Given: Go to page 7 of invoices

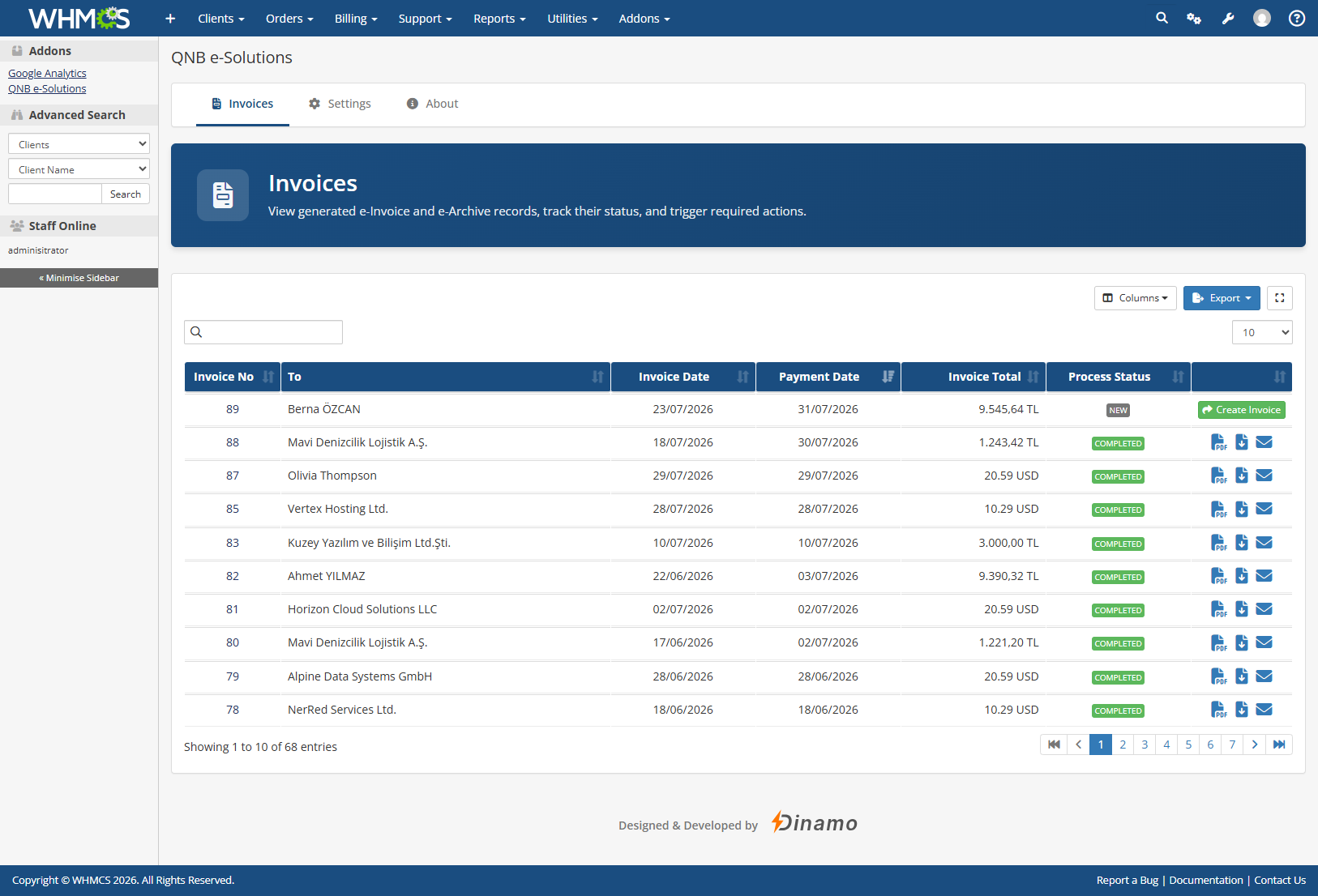Looking at the screenshot, I should click(x=1232, y=745).
